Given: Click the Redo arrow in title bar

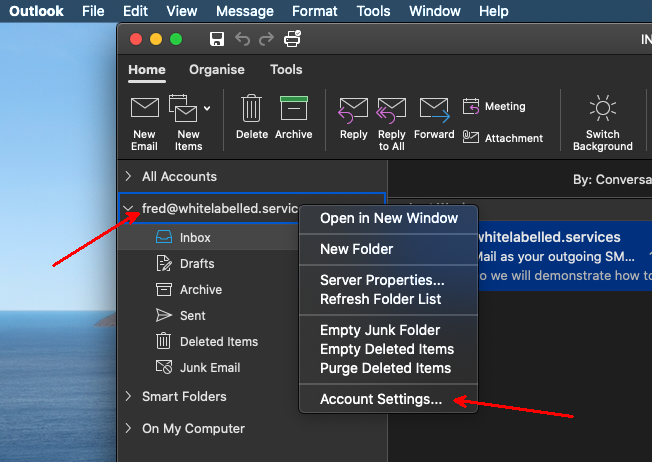Looking at the screenshot, I should click(x=267, y=39).
